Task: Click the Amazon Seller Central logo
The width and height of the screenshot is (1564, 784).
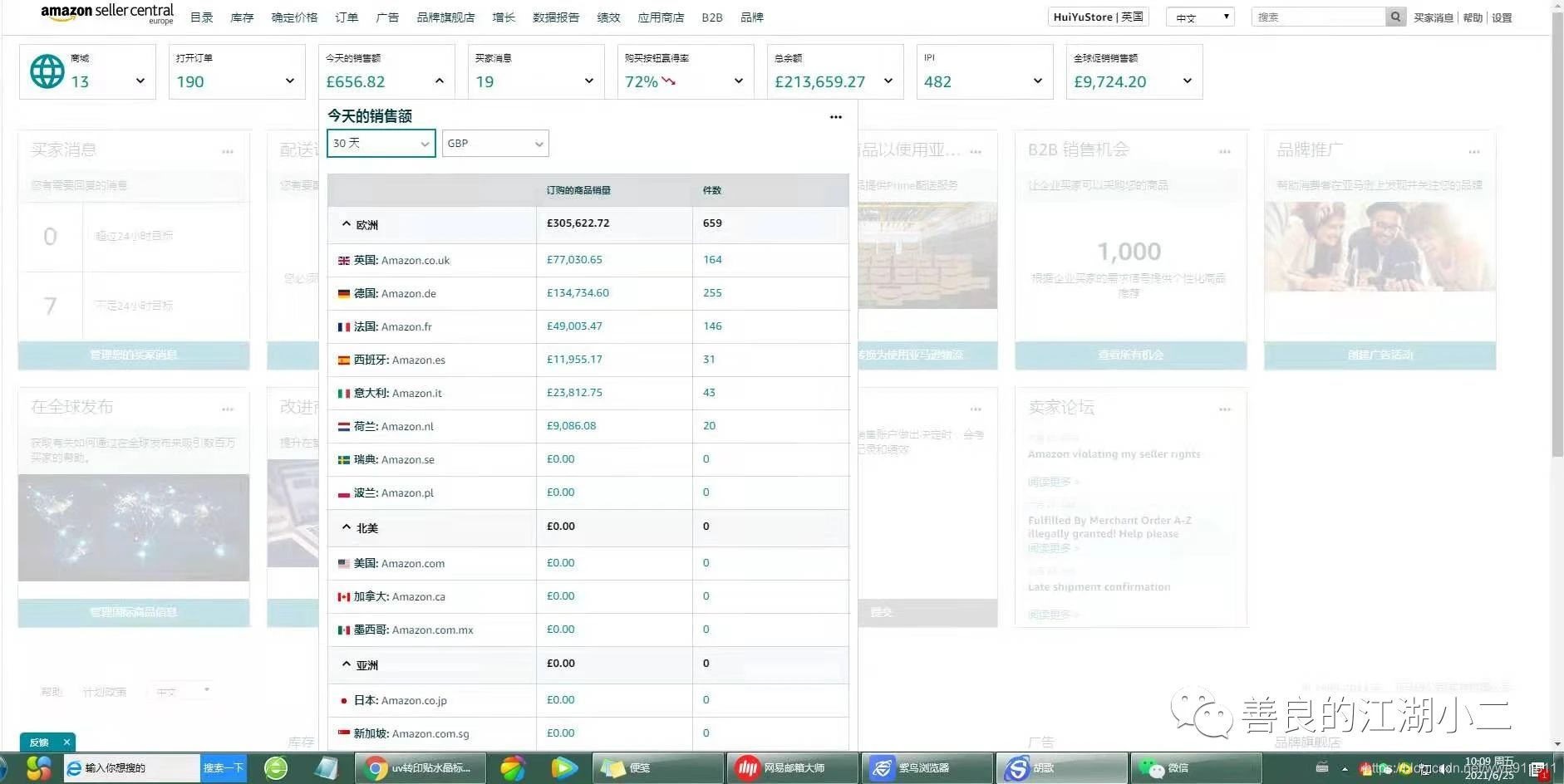Action: tap(107, 13)
